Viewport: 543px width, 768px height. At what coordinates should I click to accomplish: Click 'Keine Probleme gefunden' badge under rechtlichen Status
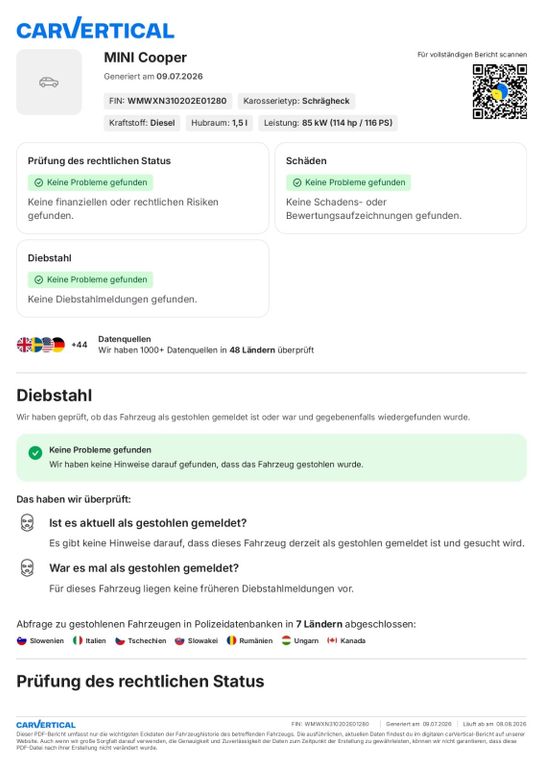90,182
